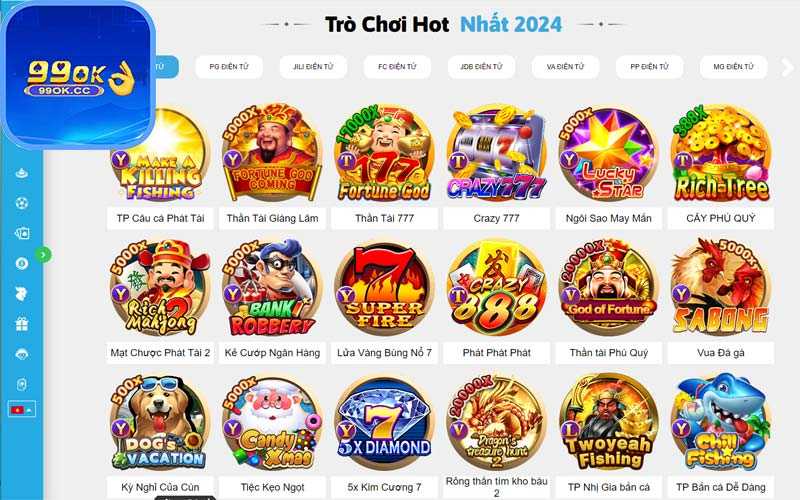The height and width of the screenshot is (500, 800).
Task: Select the rooster sidebar icon
Action: coord(21,294)
